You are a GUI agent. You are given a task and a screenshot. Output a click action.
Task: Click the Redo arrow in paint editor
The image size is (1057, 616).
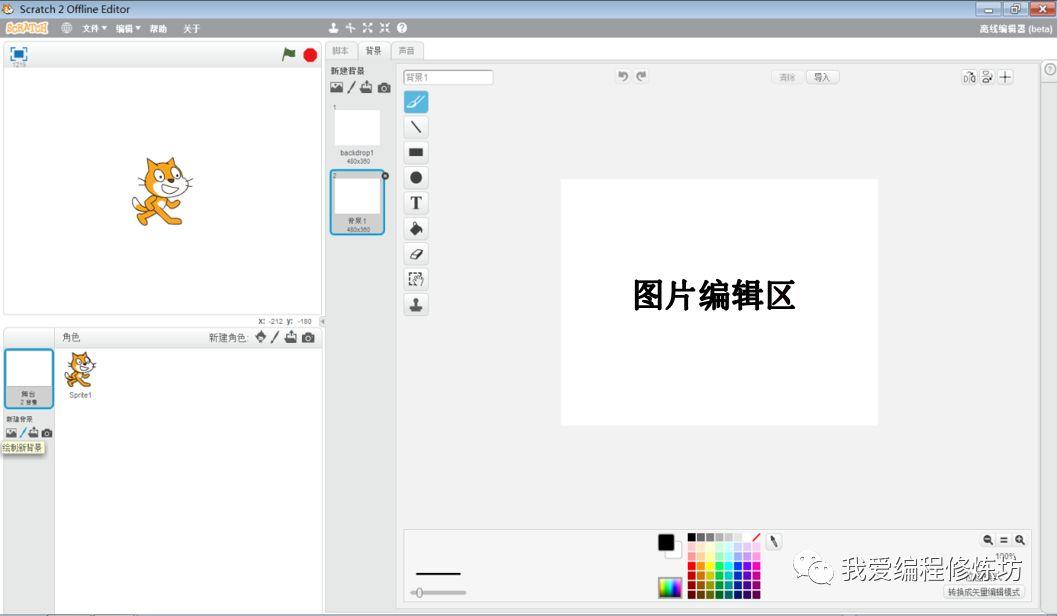tap(641, 76)
